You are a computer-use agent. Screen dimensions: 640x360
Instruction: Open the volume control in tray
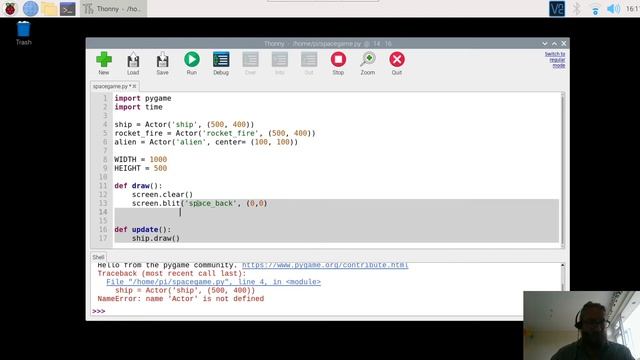(613, 9)
